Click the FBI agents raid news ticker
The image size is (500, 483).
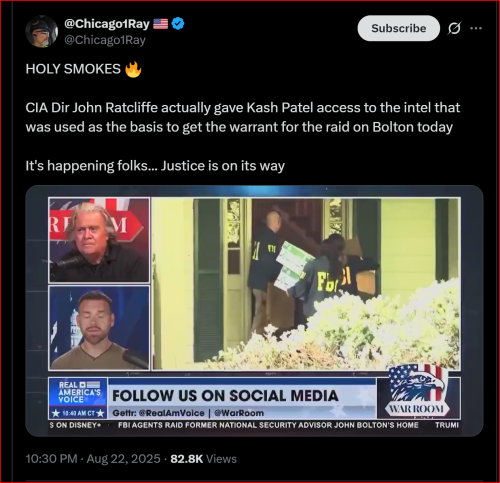point(268,425)
